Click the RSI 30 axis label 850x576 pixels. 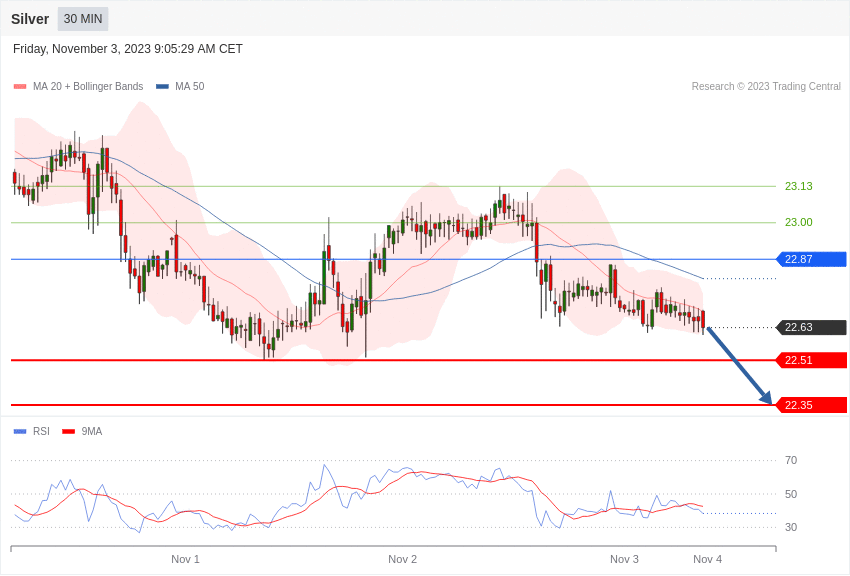791,527
